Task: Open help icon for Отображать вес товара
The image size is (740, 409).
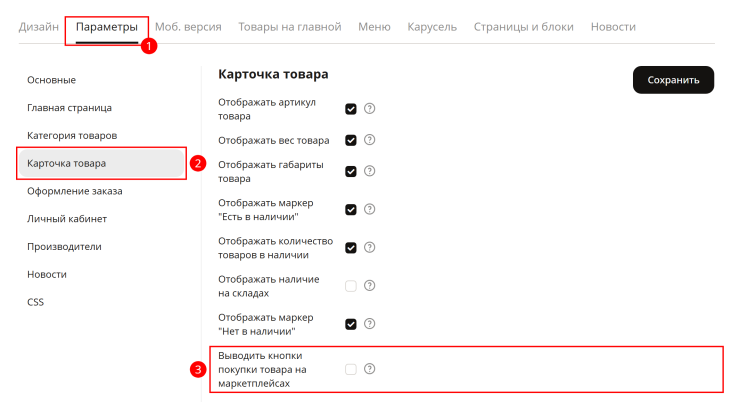Action: [370, 140]
